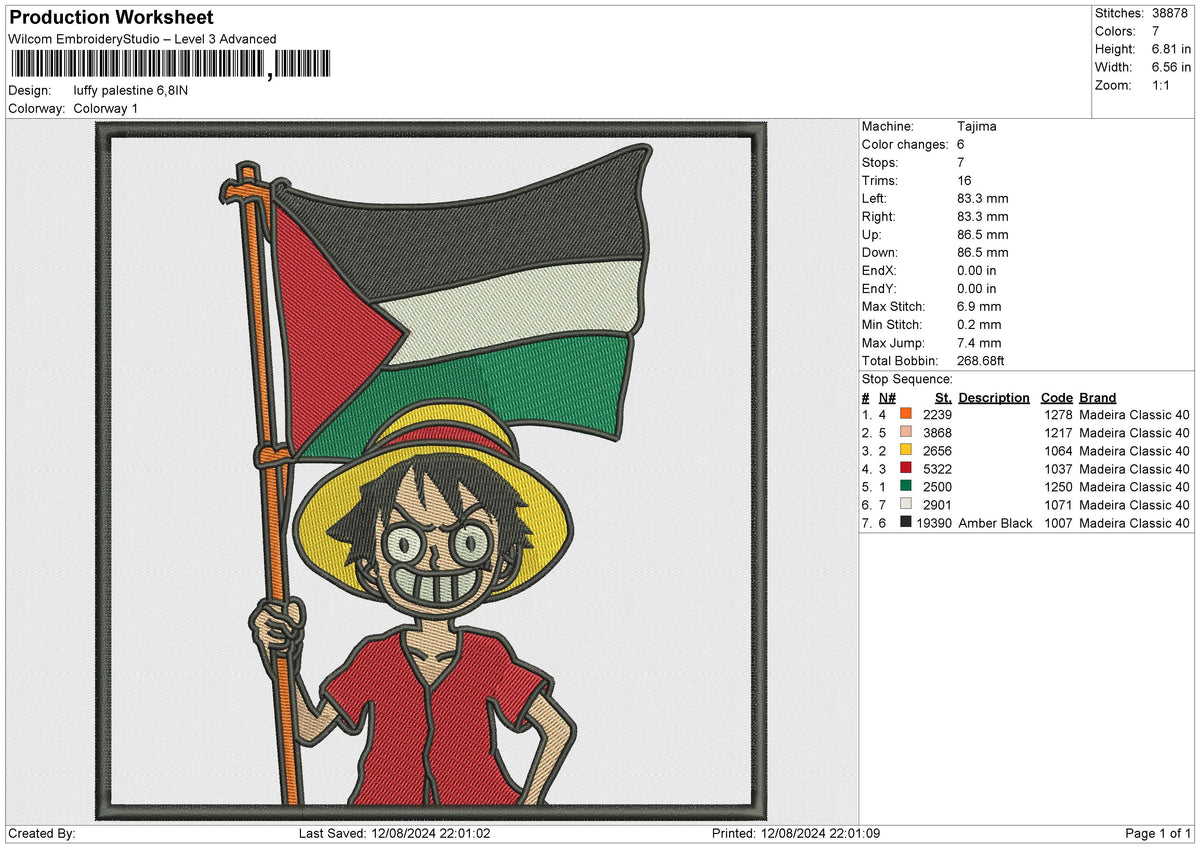The width and height of the screenshot is (1200, 848).
Task: Click 'Madeira Classic 40' on the code 1007 row
Action: tap(1135, 523)
